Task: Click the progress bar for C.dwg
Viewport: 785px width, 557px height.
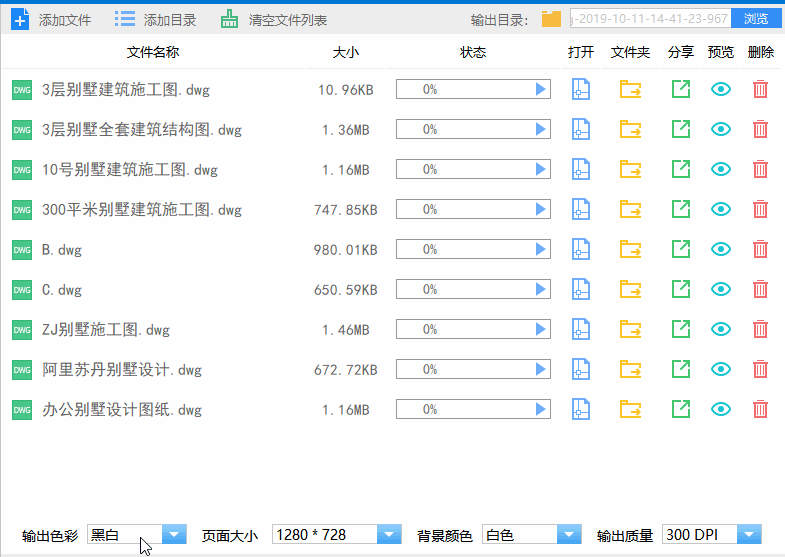Action: (473, 289)
